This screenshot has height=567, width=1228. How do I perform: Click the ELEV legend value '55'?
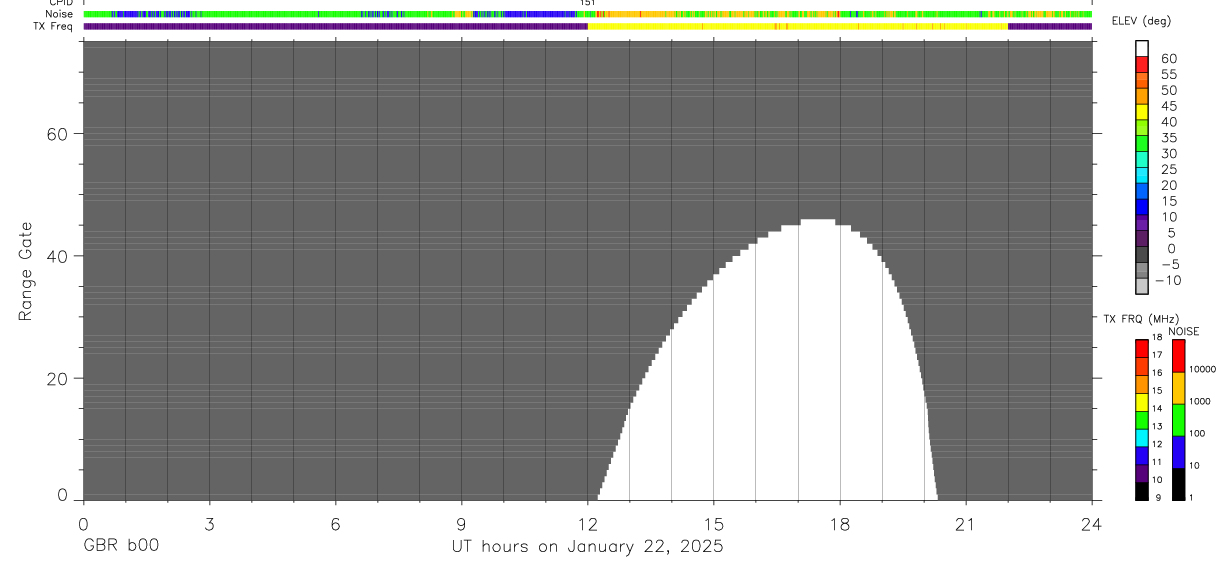pos(1168,74)
